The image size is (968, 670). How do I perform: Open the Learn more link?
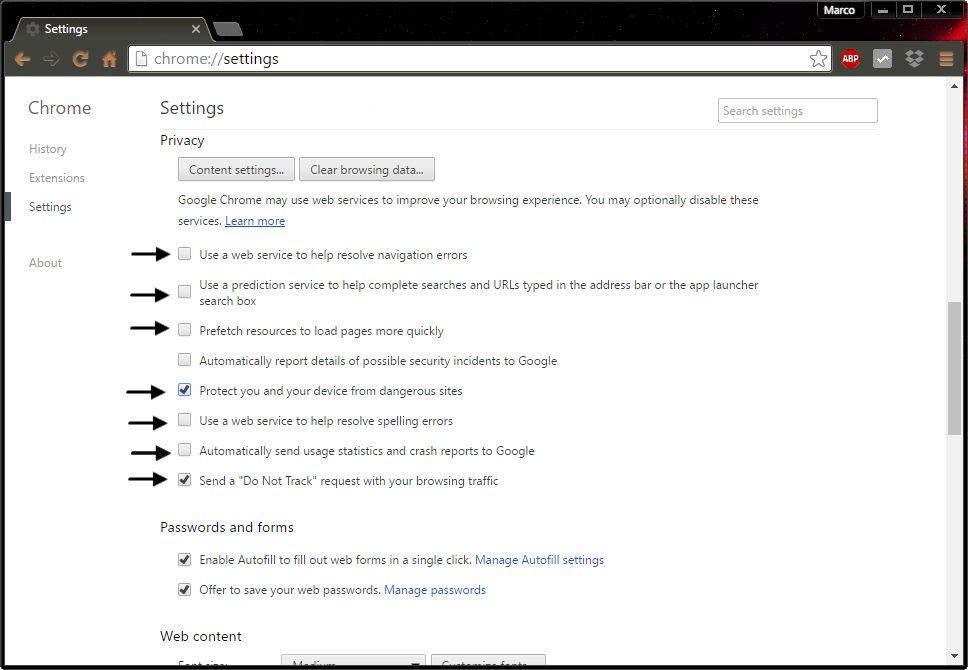(x=255, y=221)
